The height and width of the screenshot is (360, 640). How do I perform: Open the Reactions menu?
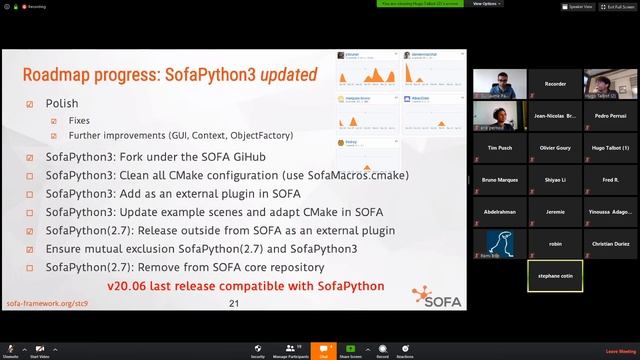pyautogui.click(x=405, y=351)
